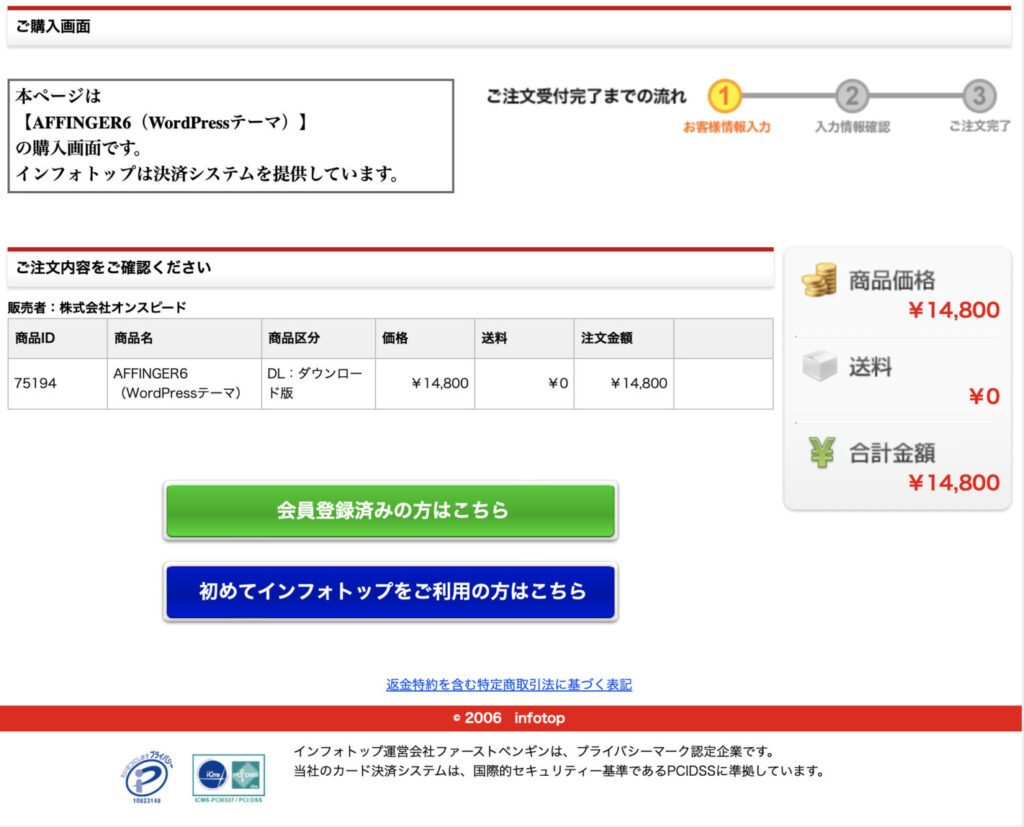
Task: Click the 送料 column header in table
Action: [x=524, y=338]
